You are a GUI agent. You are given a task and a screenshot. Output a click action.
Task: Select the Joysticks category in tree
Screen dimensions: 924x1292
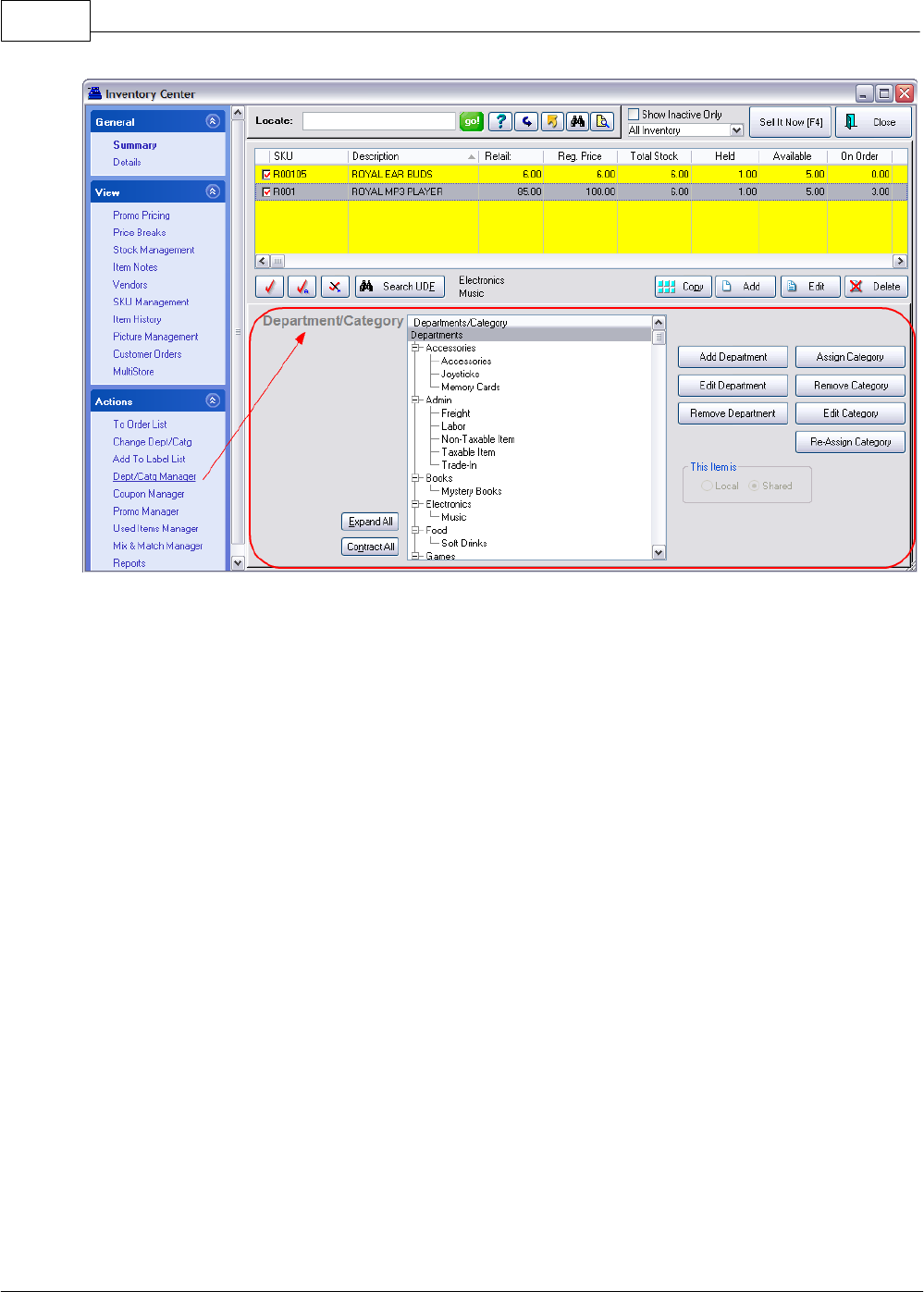460,375
